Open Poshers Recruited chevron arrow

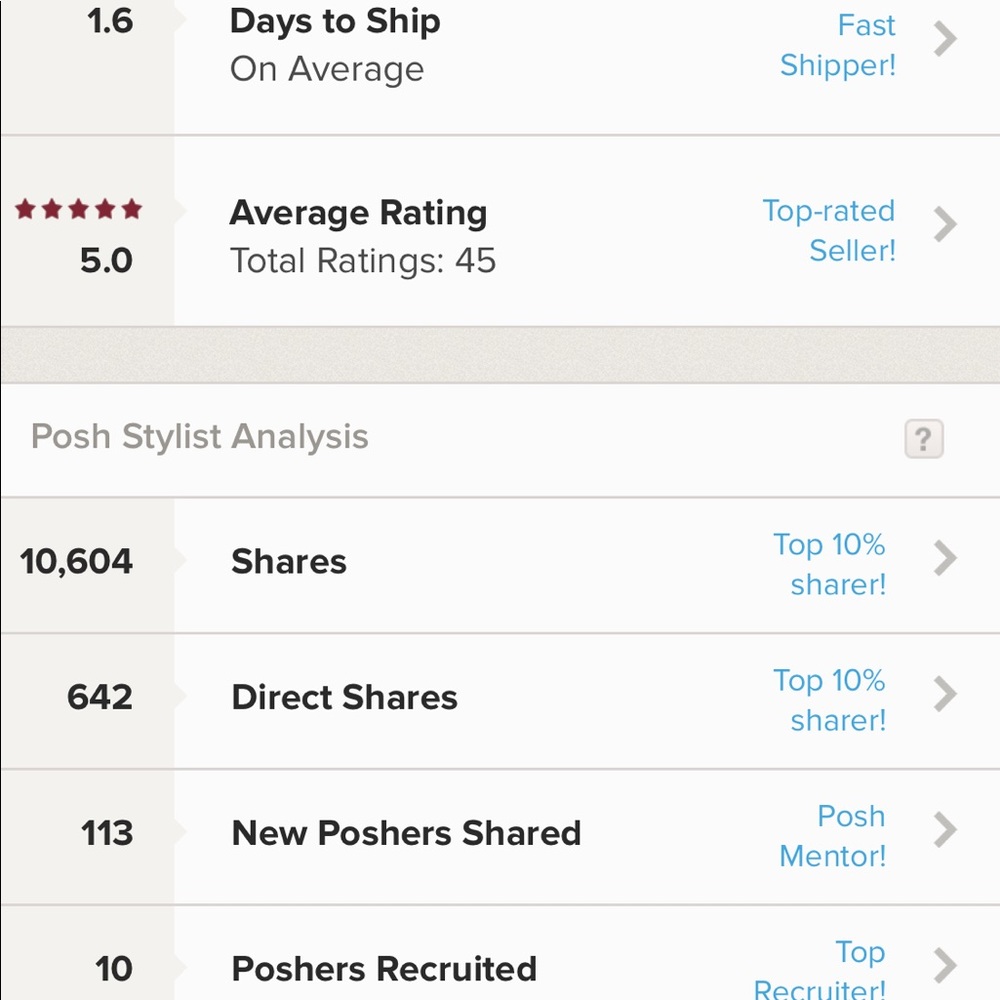[945, 966]
